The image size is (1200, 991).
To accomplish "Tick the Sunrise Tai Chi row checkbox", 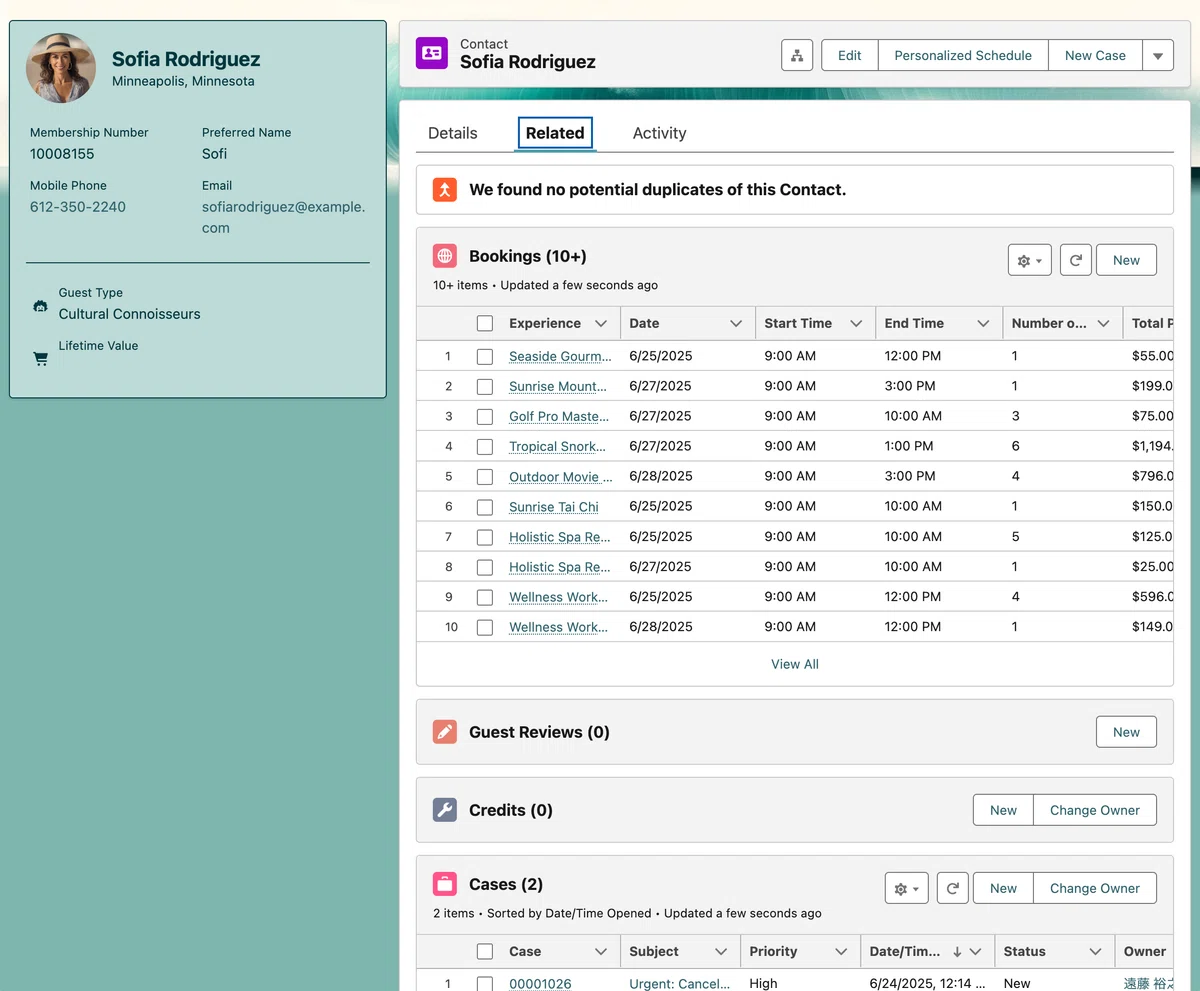I will click(485, 507).
